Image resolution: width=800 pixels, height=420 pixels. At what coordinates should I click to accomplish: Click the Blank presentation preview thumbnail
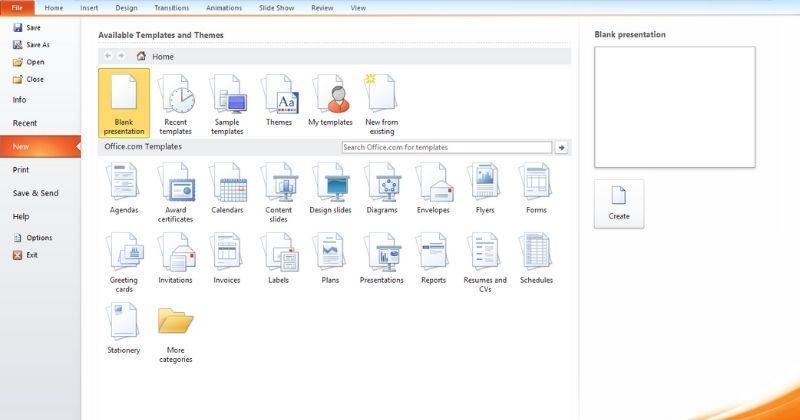click(x=674, y=107)
